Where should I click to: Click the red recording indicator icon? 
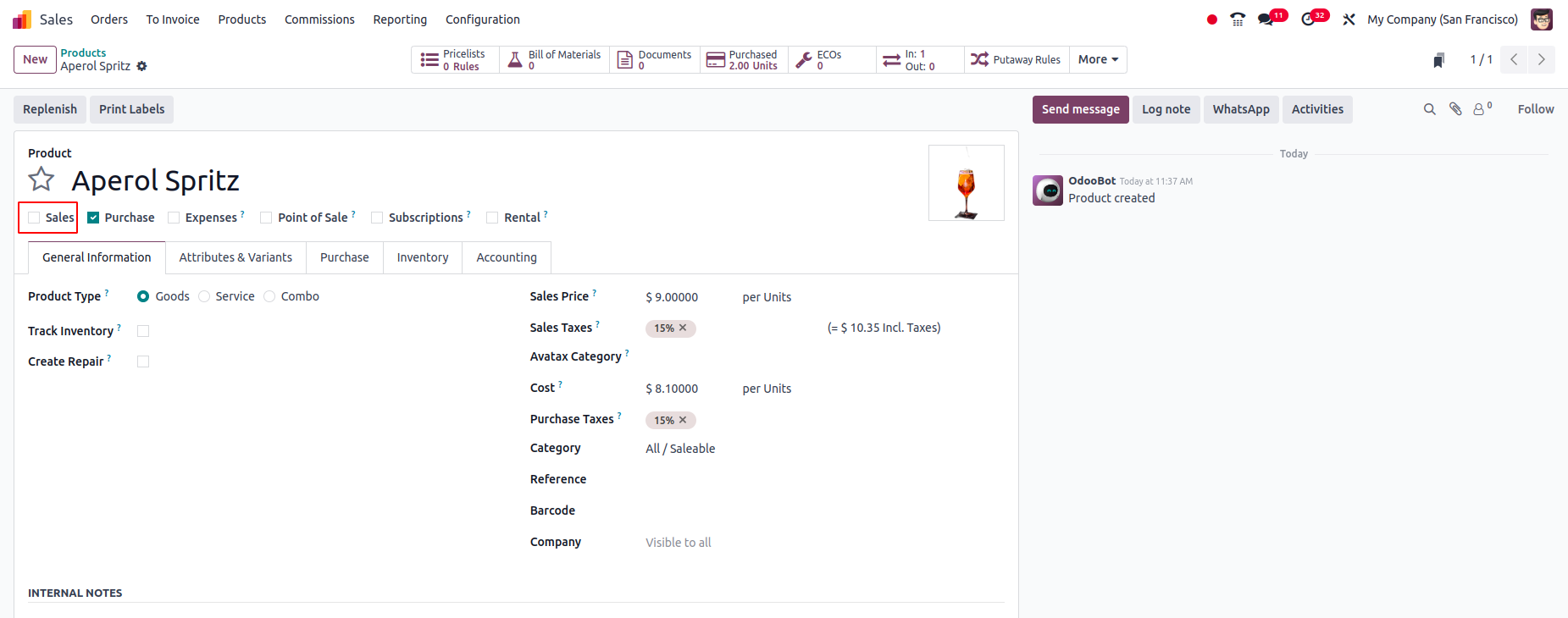point(1212,19)
